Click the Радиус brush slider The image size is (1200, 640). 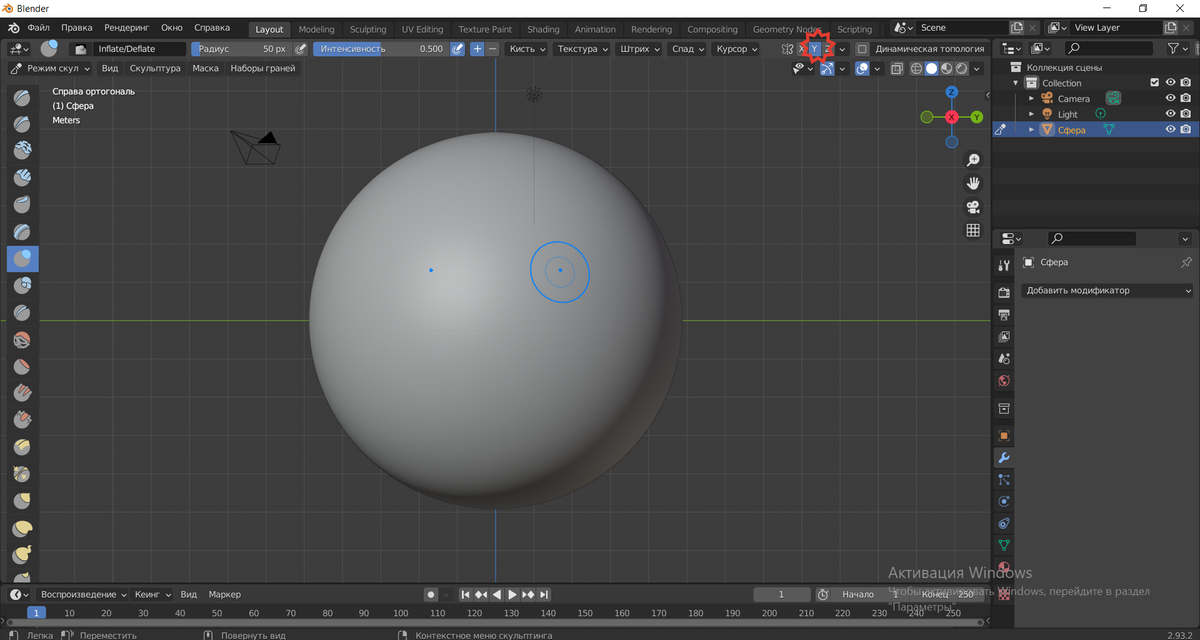[x=240, y=49]
